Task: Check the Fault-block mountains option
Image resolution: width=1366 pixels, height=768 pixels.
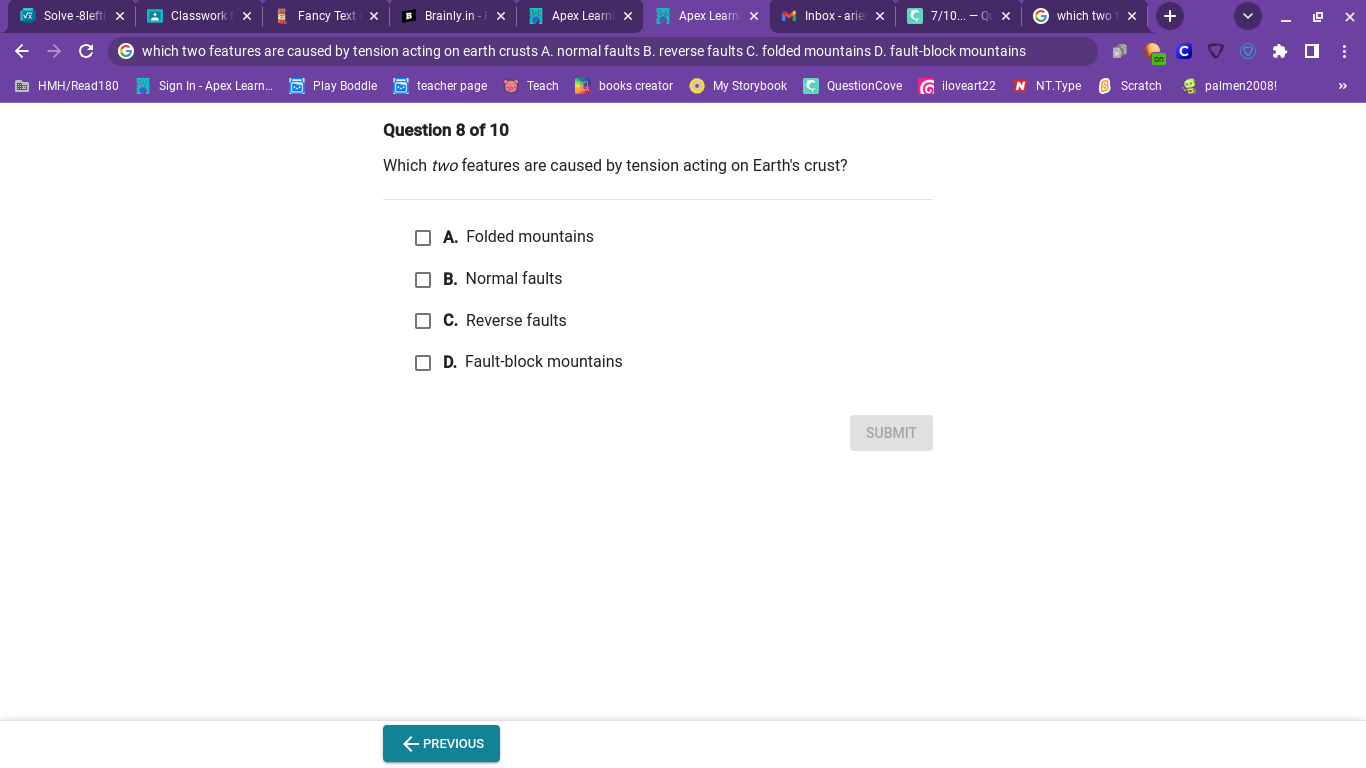Action: coord(423,363)
